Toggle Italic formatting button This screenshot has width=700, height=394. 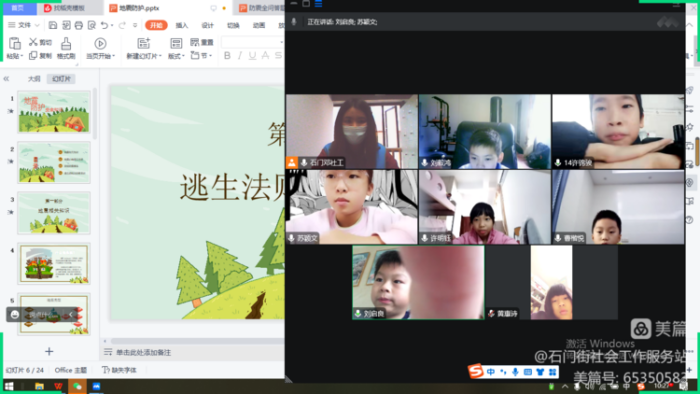point(240,55)
